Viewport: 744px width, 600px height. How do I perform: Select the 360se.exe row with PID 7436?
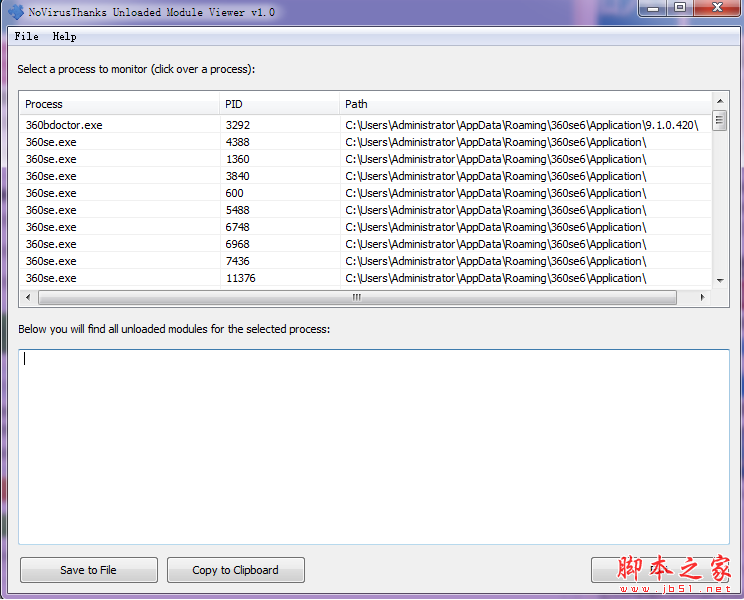pos(365,261)
